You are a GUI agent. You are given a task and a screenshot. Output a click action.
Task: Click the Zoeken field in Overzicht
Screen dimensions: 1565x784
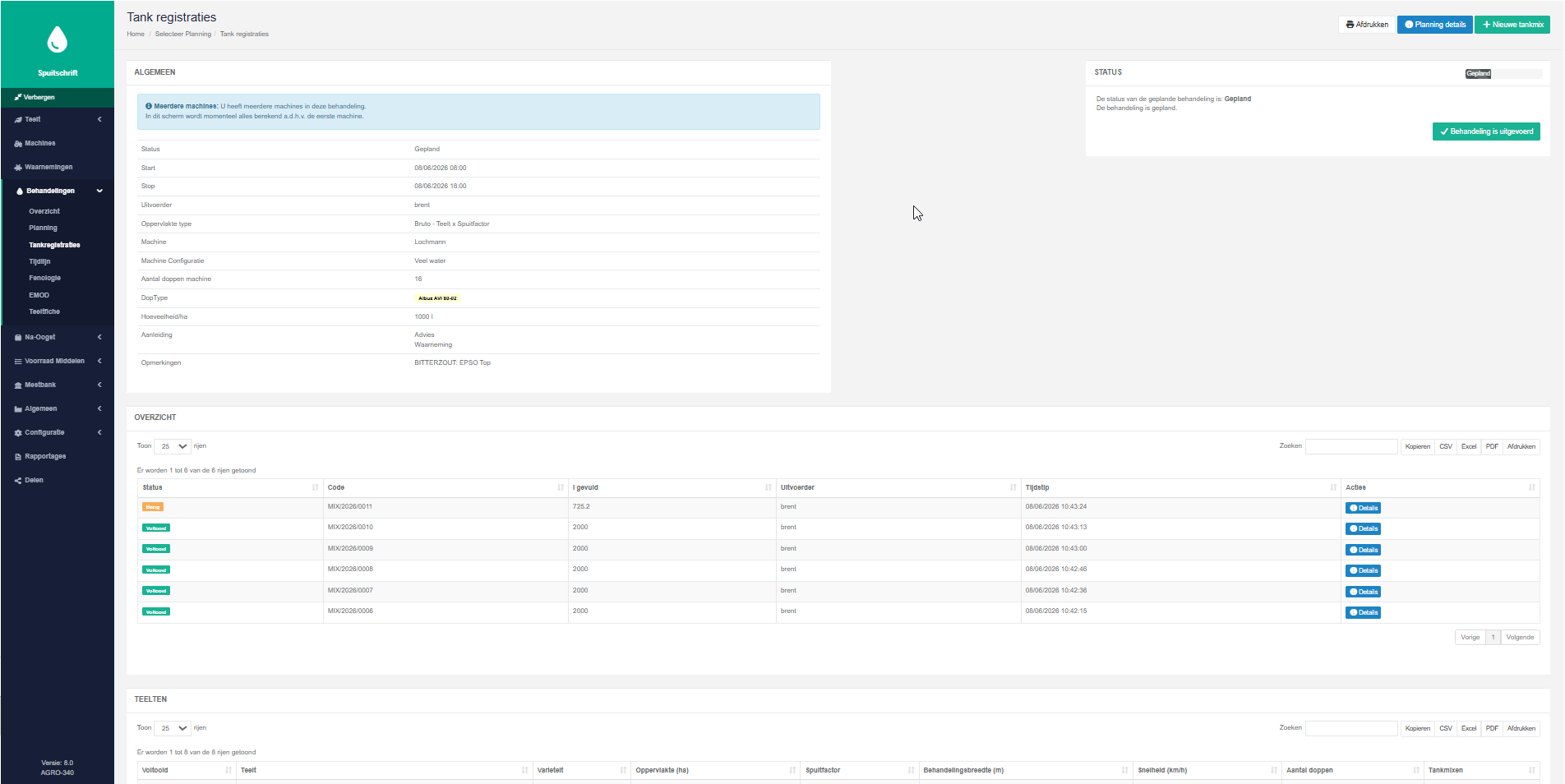tap(1351, 447)
